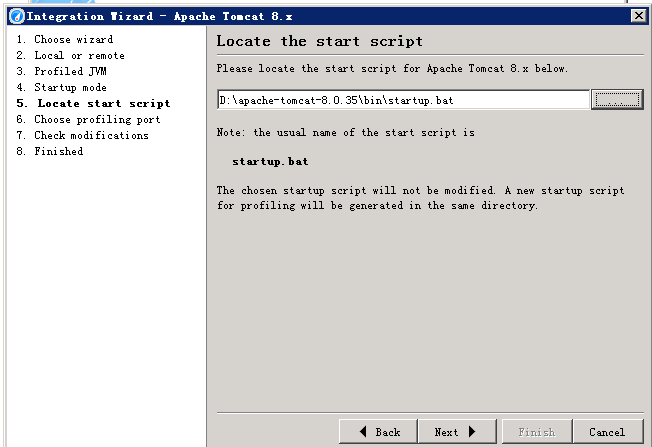Select step '8. Finished'
The width and height of the screenshot is (652, 447).
50,151
